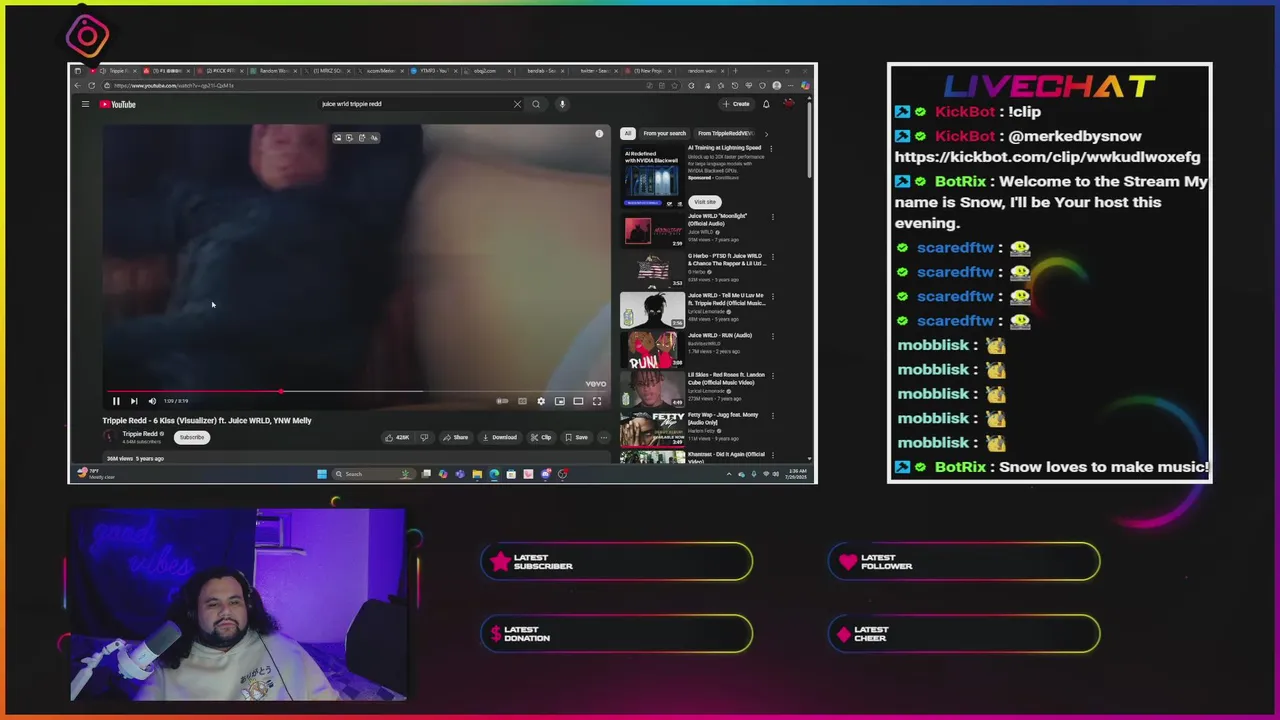Open File Explorer from taskbar
1280x720 pixels.
tap(477, 474)
